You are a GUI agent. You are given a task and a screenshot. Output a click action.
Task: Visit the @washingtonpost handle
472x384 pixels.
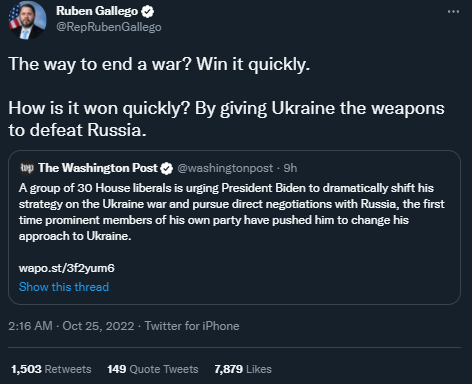(x=225, y=168)
